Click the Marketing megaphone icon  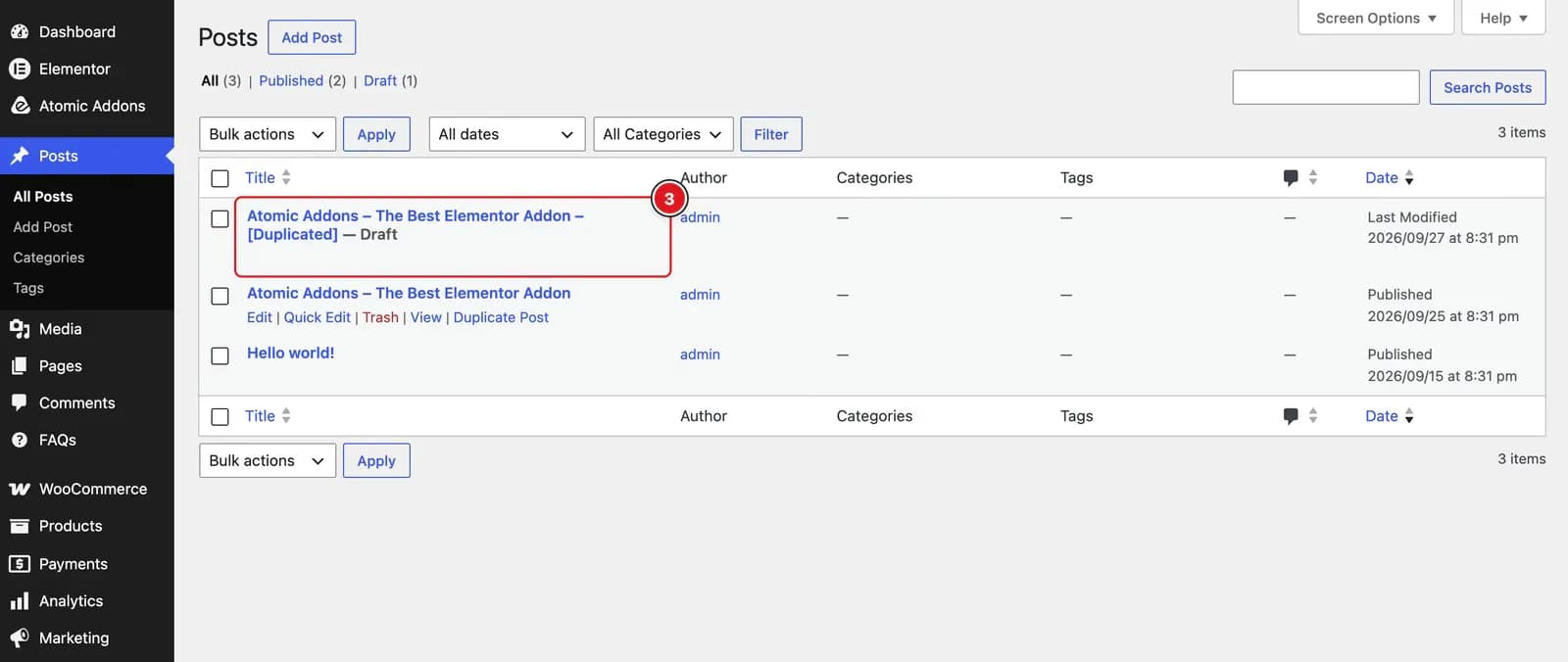pos(20,638)
